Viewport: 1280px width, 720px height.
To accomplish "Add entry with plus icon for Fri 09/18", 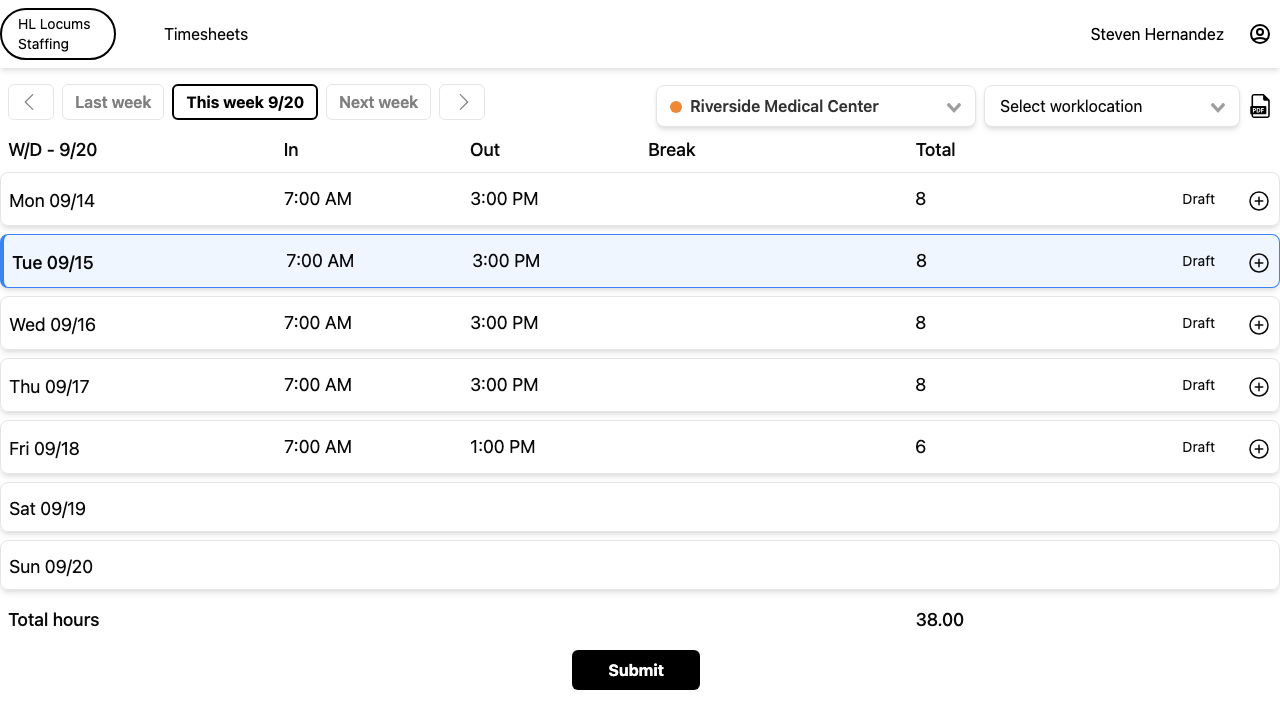I will (1259, 449).
